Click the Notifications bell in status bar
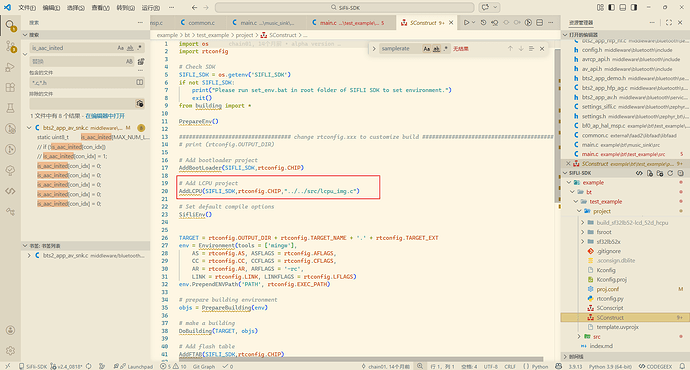The width and height of the screenshot is (690, 370). click(683, 366)
